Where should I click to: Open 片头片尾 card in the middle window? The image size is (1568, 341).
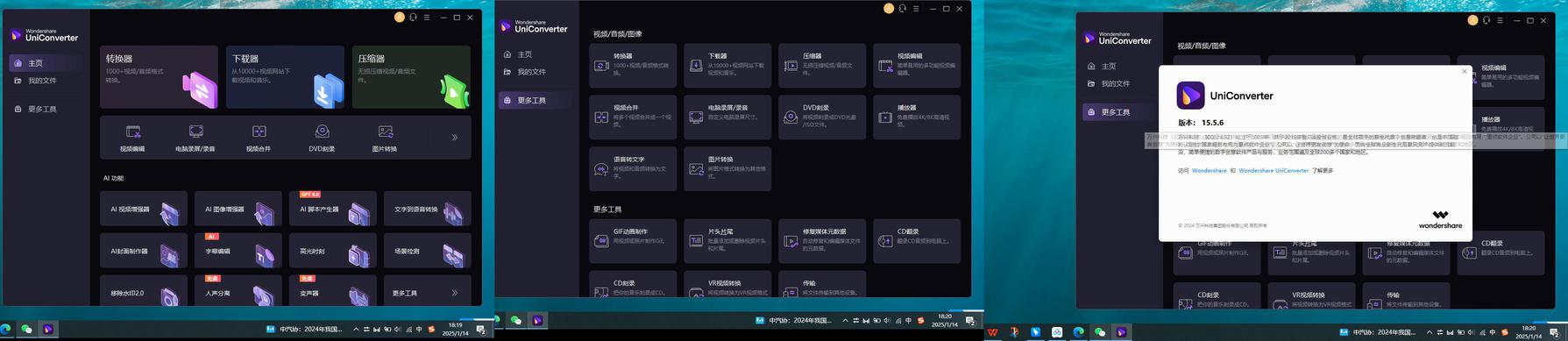(x=727, y=241)
